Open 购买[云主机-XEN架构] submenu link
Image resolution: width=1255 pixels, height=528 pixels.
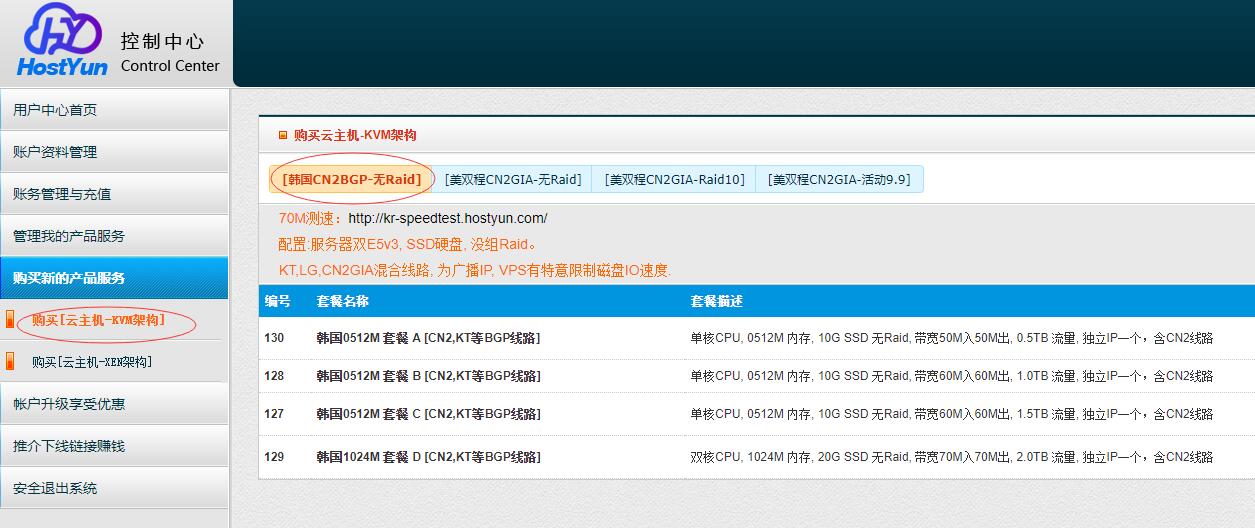point(92,362)
